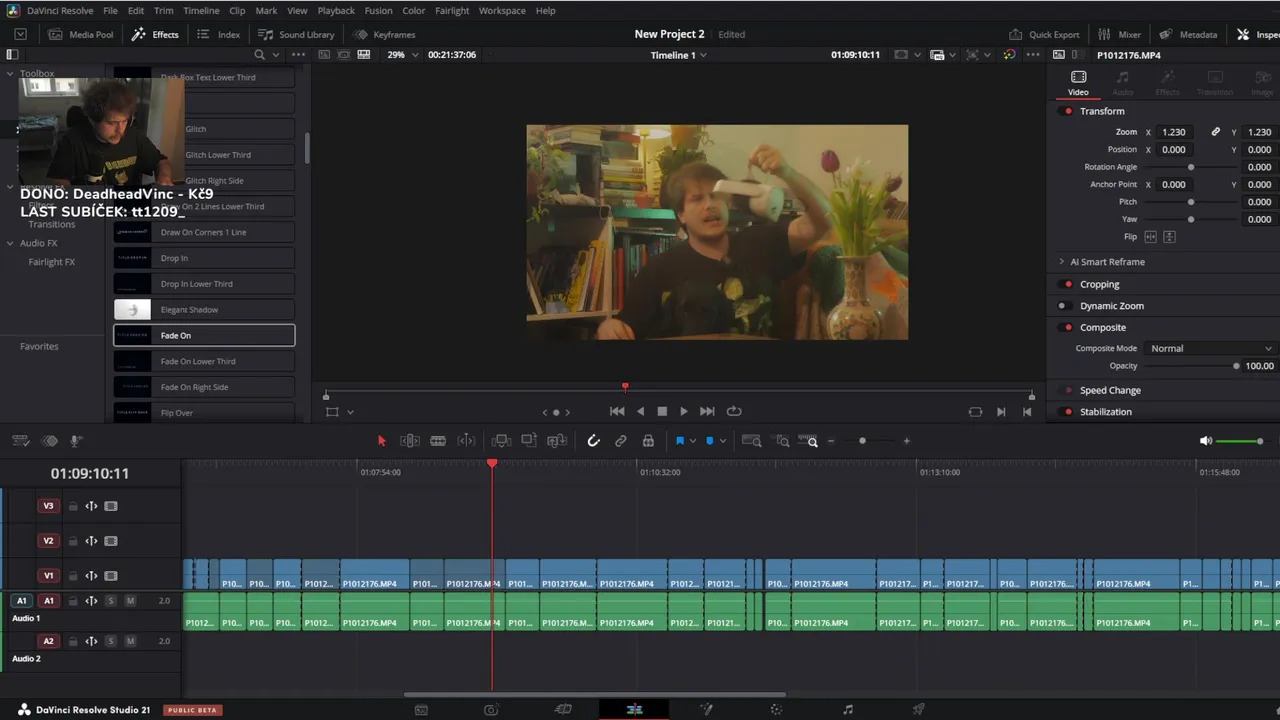Viewport: 1280px width, 720px height.
Task: Open the flag color dropdown arrow
Action: tap(693, 441)
